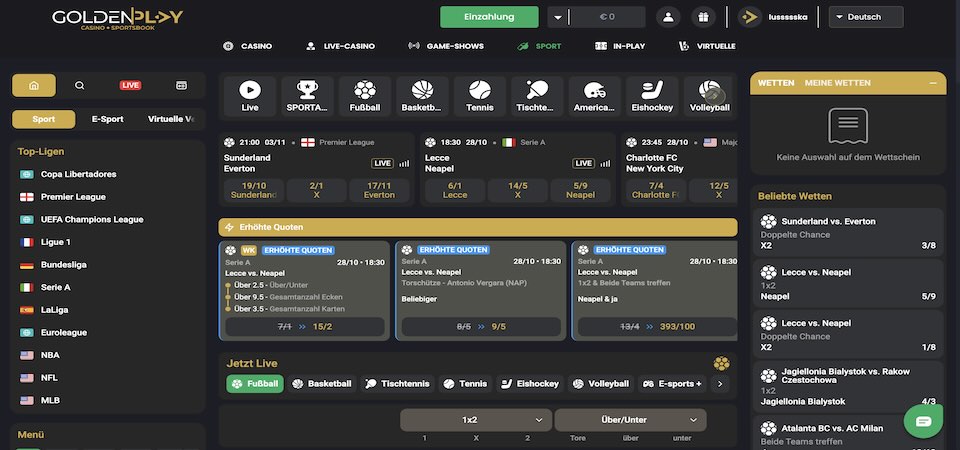
Task: Bet 17/11 on Everton
Action: pos(379,190)
